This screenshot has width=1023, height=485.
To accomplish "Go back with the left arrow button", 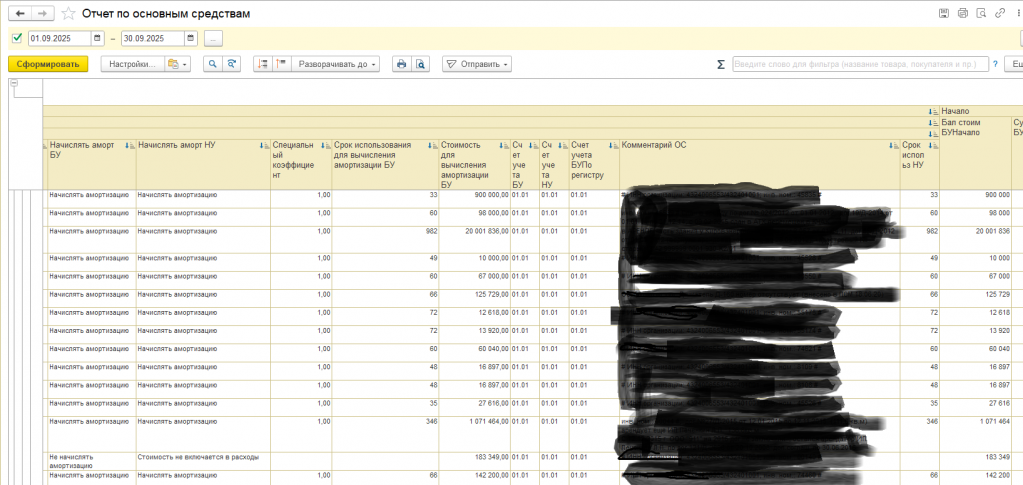I will click(20, 13).
